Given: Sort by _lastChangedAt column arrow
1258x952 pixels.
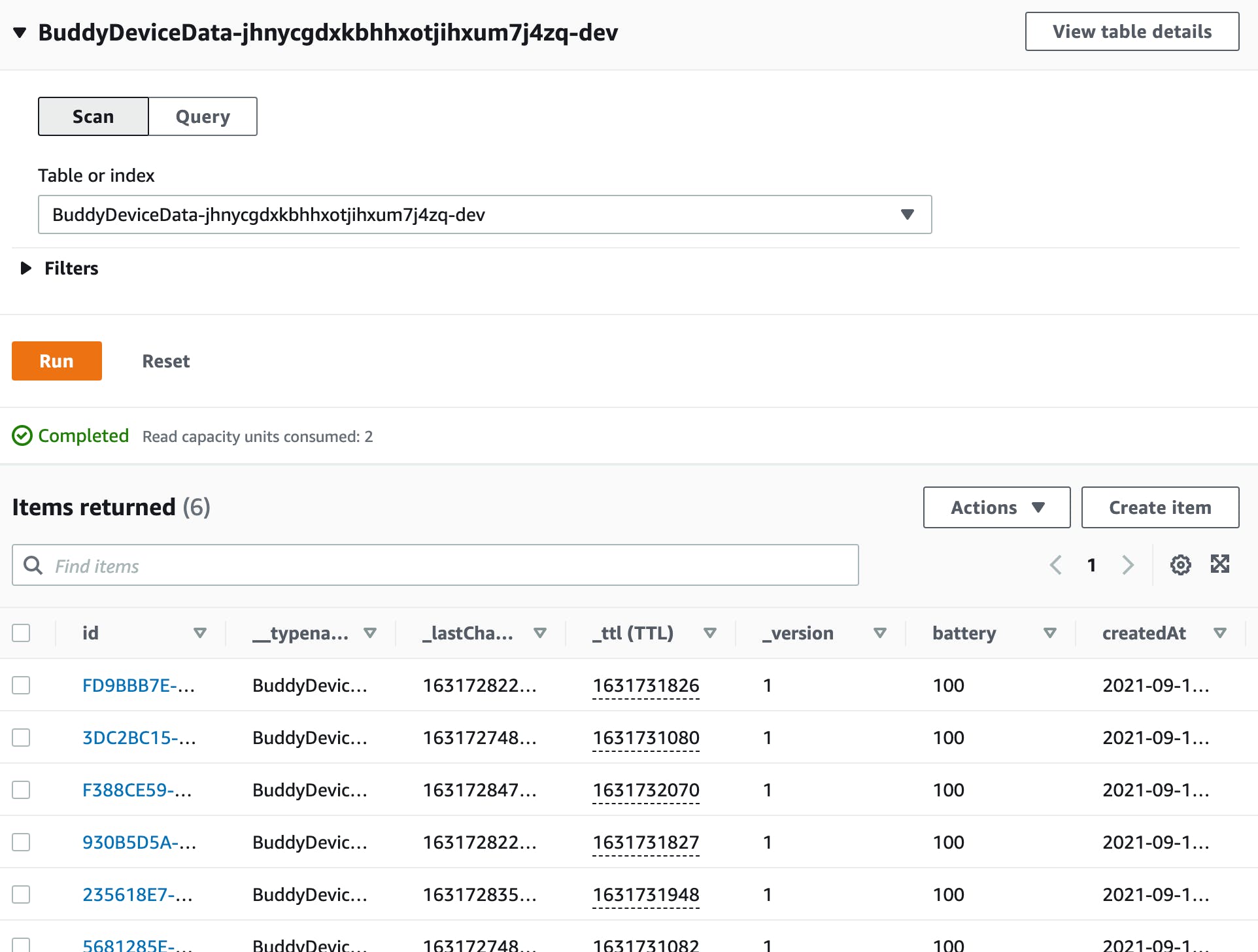Looking at the screenshot, I should pos(540,633).
